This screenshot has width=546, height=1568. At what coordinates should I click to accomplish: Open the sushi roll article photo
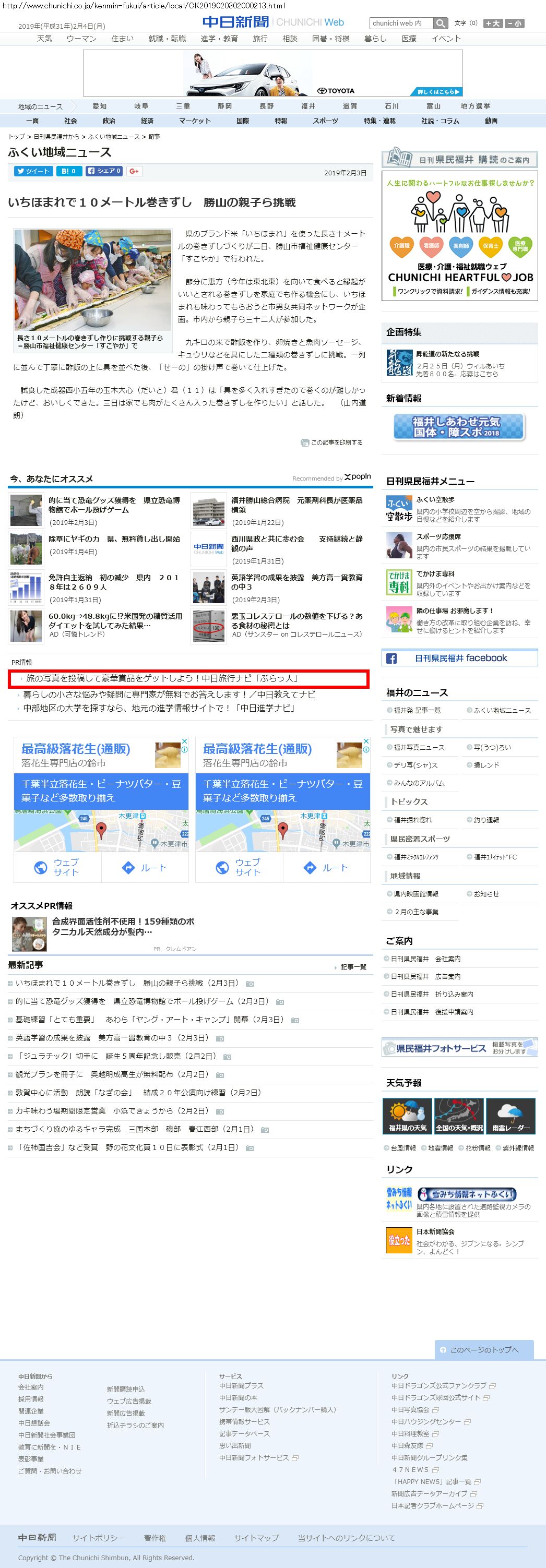(92, 279)
